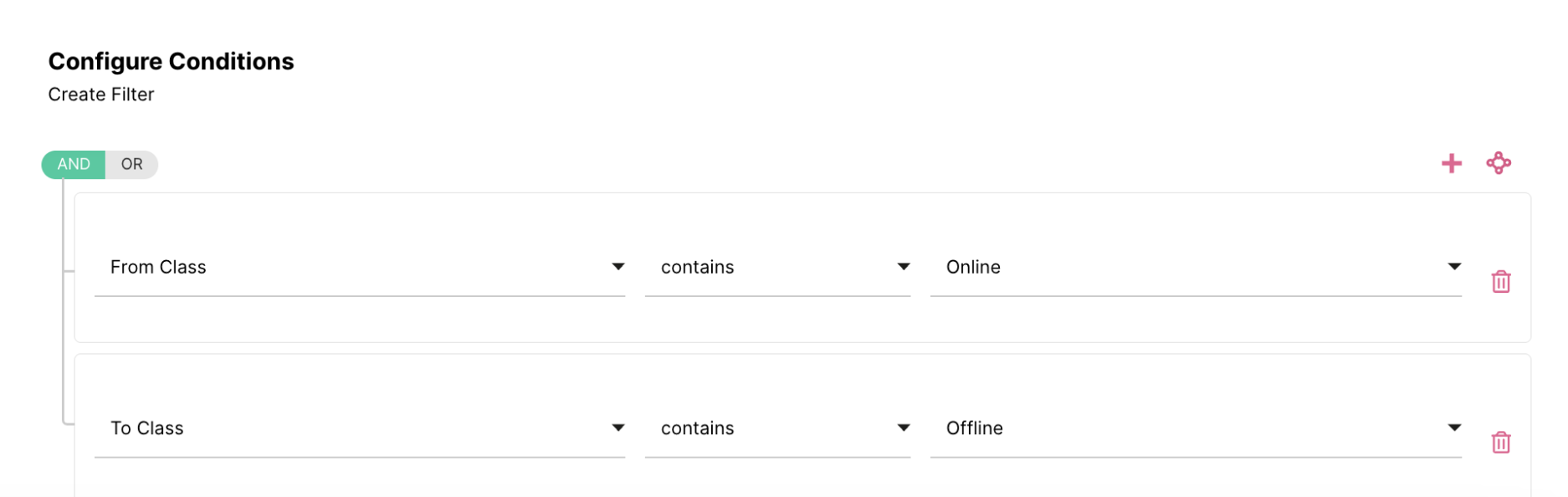Open the From Class field dropdown
This screenshot has width=1568, height=497.
click(x=351, y=268)
